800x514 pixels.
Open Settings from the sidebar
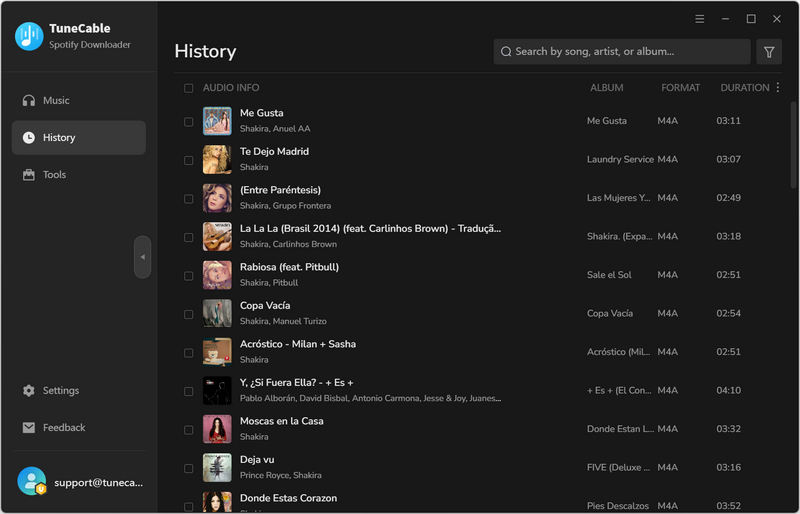79,390
